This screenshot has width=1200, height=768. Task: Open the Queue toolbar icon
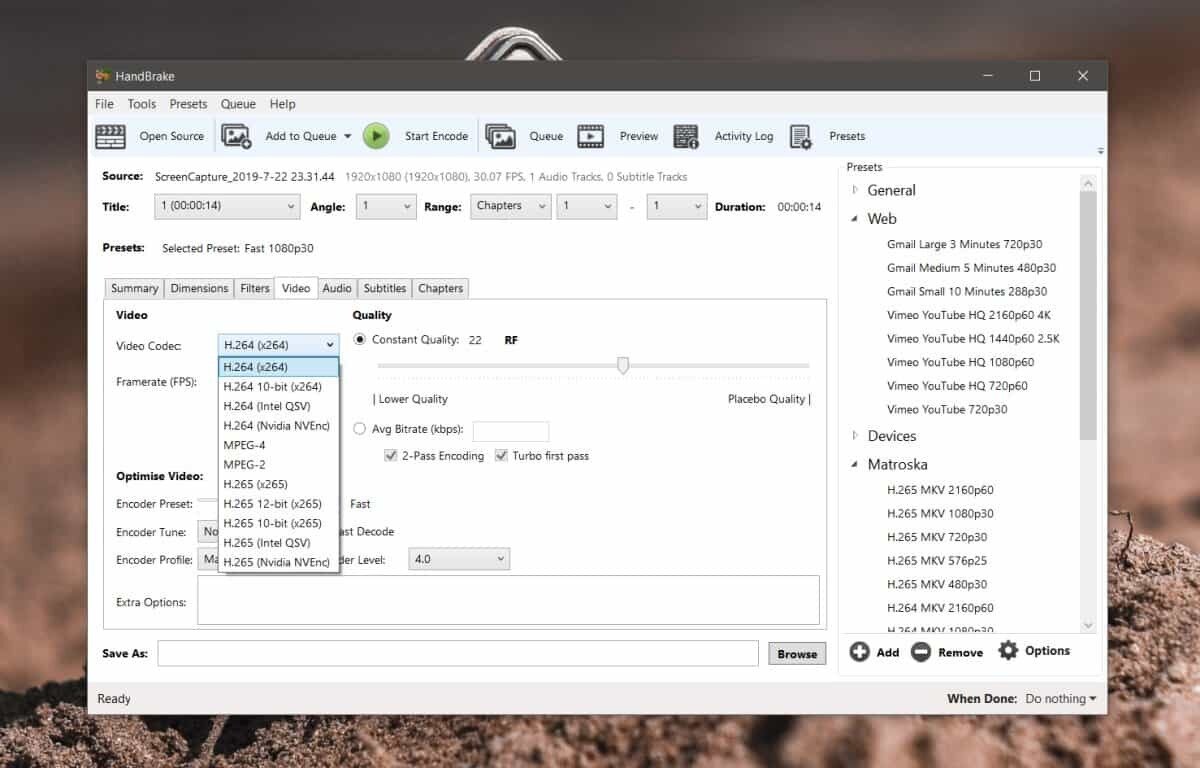[x=500, y=136]
